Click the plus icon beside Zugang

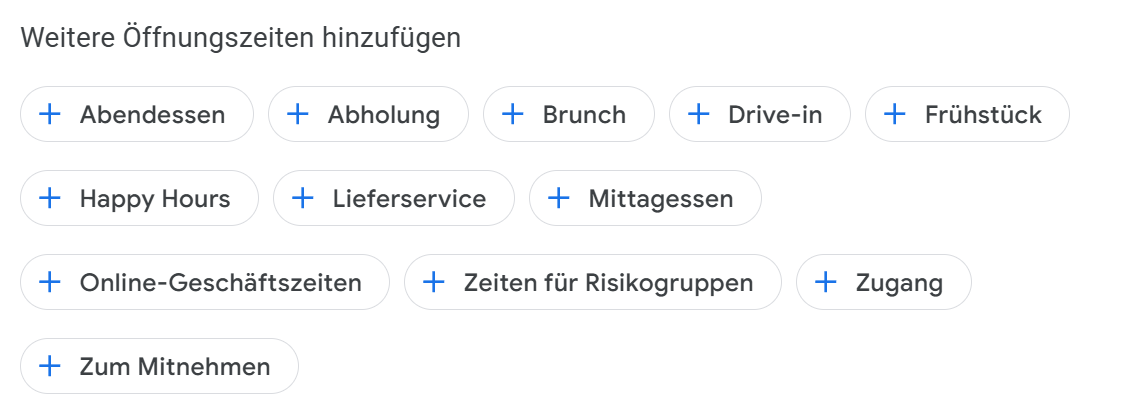point(826,283)
